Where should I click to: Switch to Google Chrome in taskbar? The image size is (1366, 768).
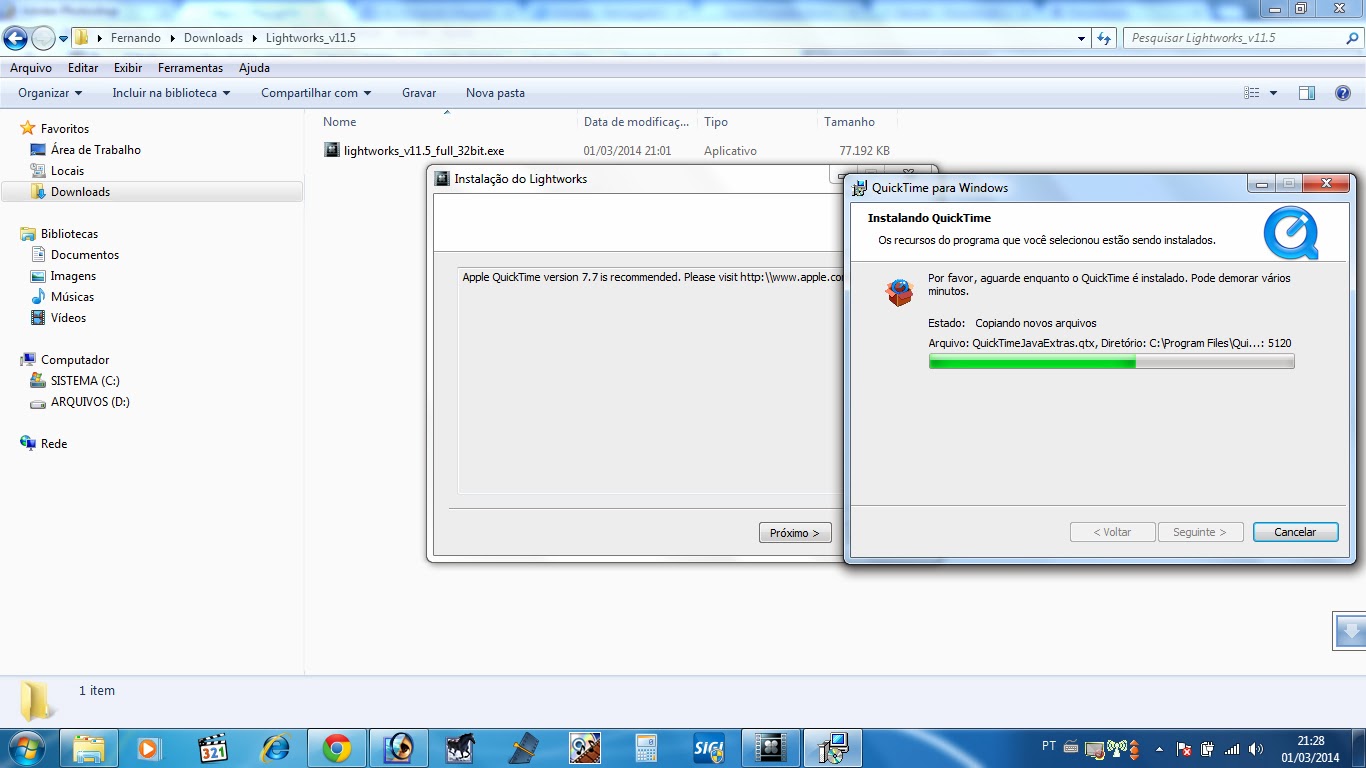pyautogui.click(x=336, y=748)
